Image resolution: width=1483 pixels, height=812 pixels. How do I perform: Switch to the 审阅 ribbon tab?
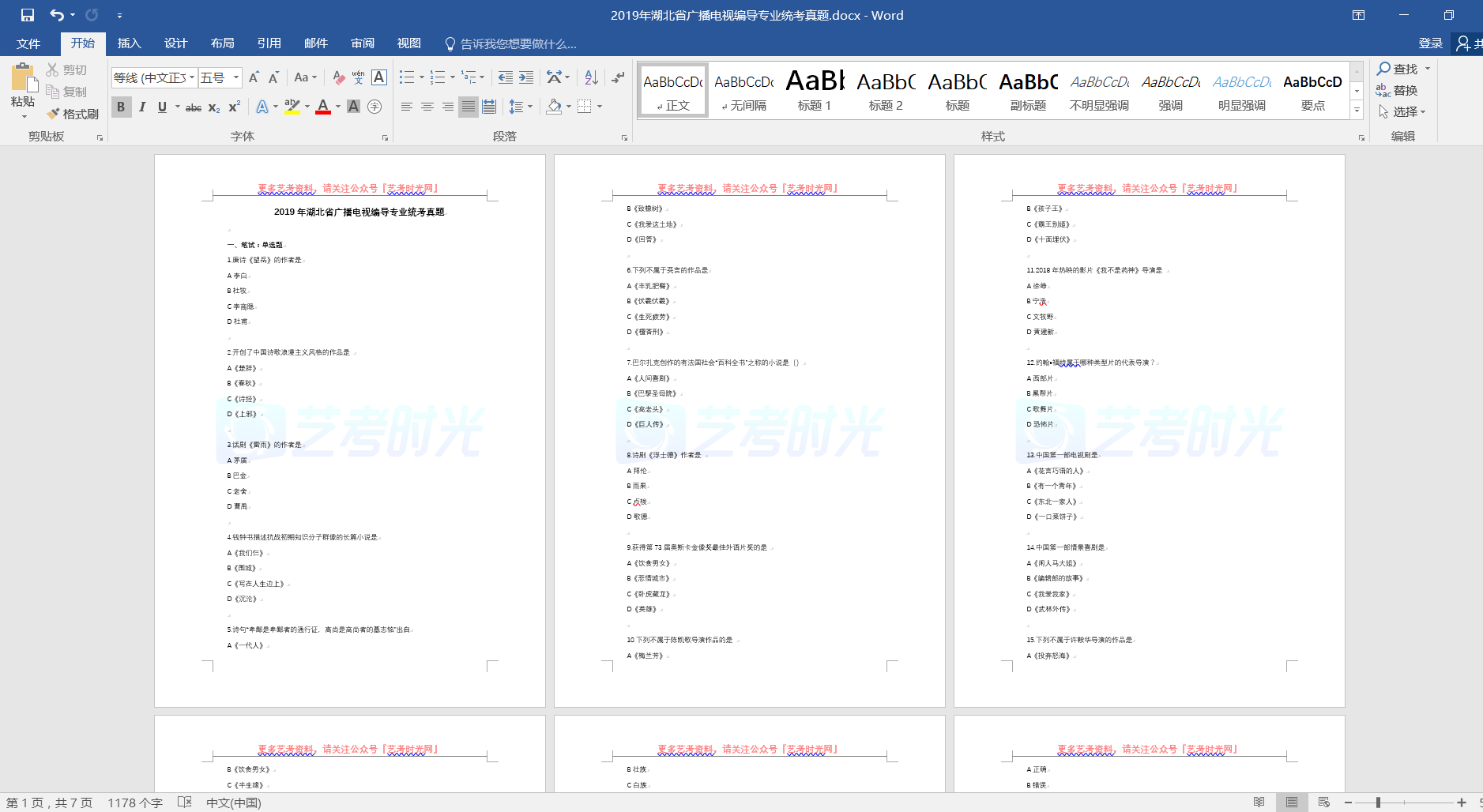tap(363, 43)
